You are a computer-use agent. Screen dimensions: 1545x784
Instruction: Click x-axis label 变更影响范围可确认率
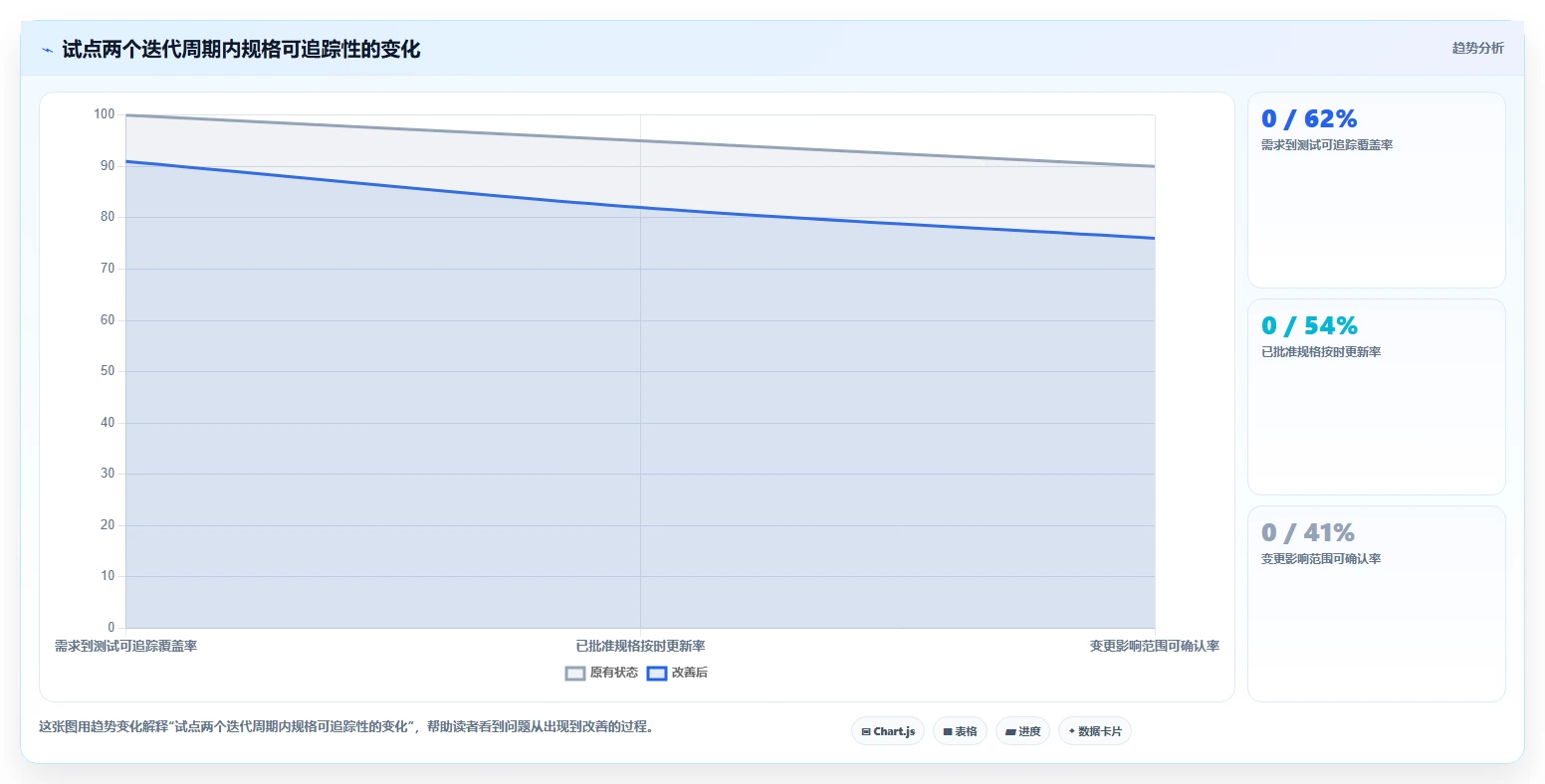click(1155, 647)
